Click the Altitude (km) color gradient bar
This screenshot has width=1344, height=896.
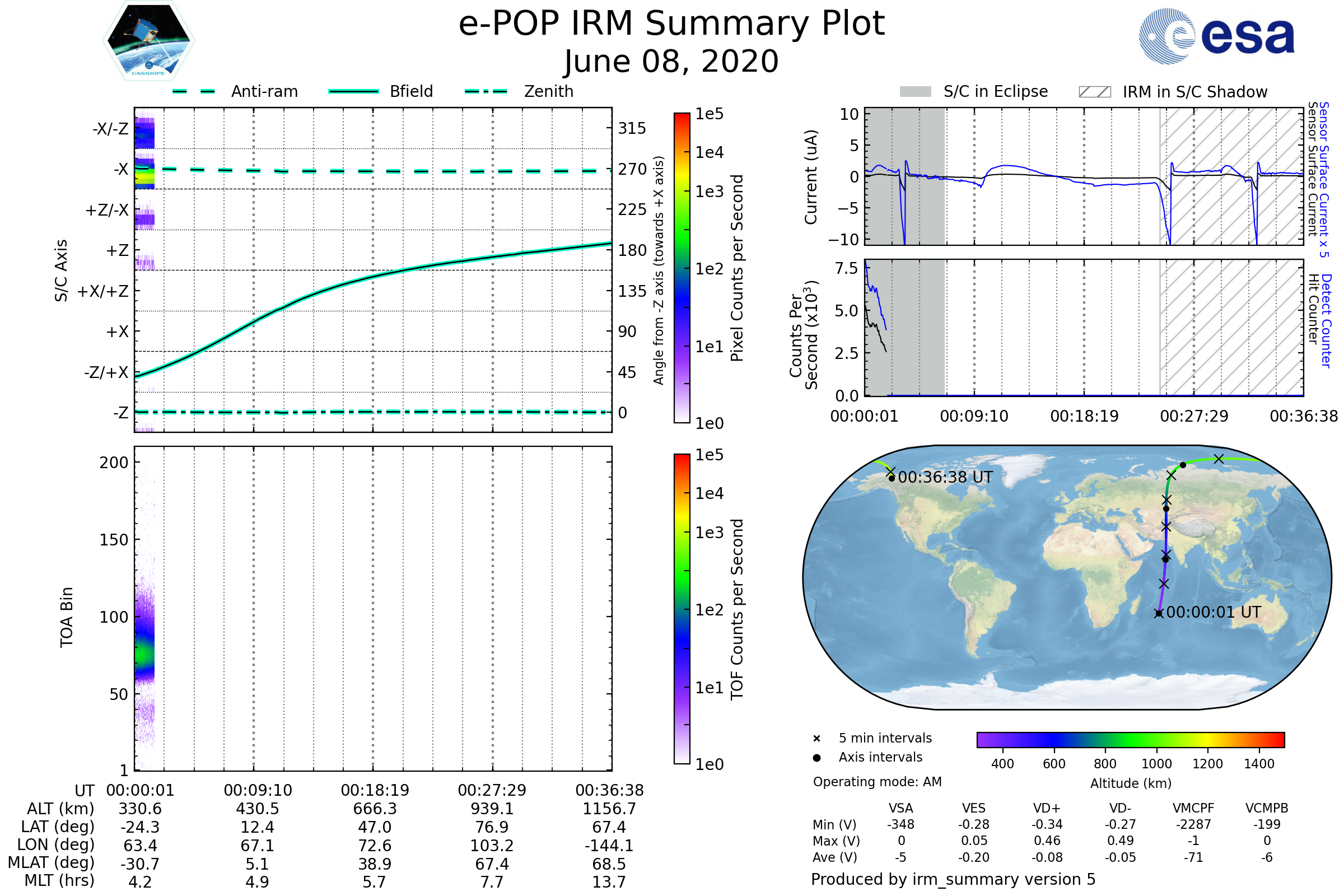(x=1130, y=739)
